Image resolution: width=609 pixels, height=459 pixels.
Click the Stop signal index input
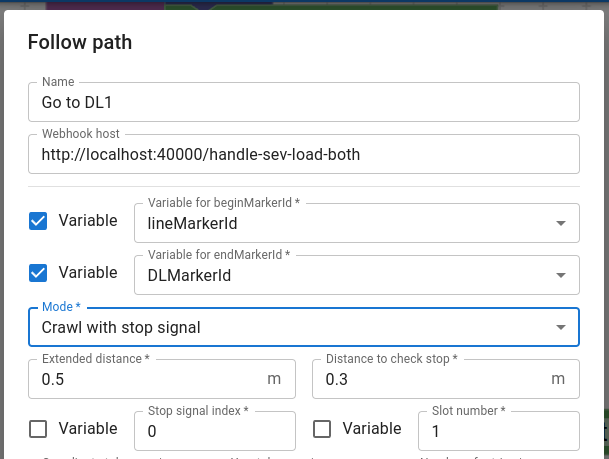point(215,431)
